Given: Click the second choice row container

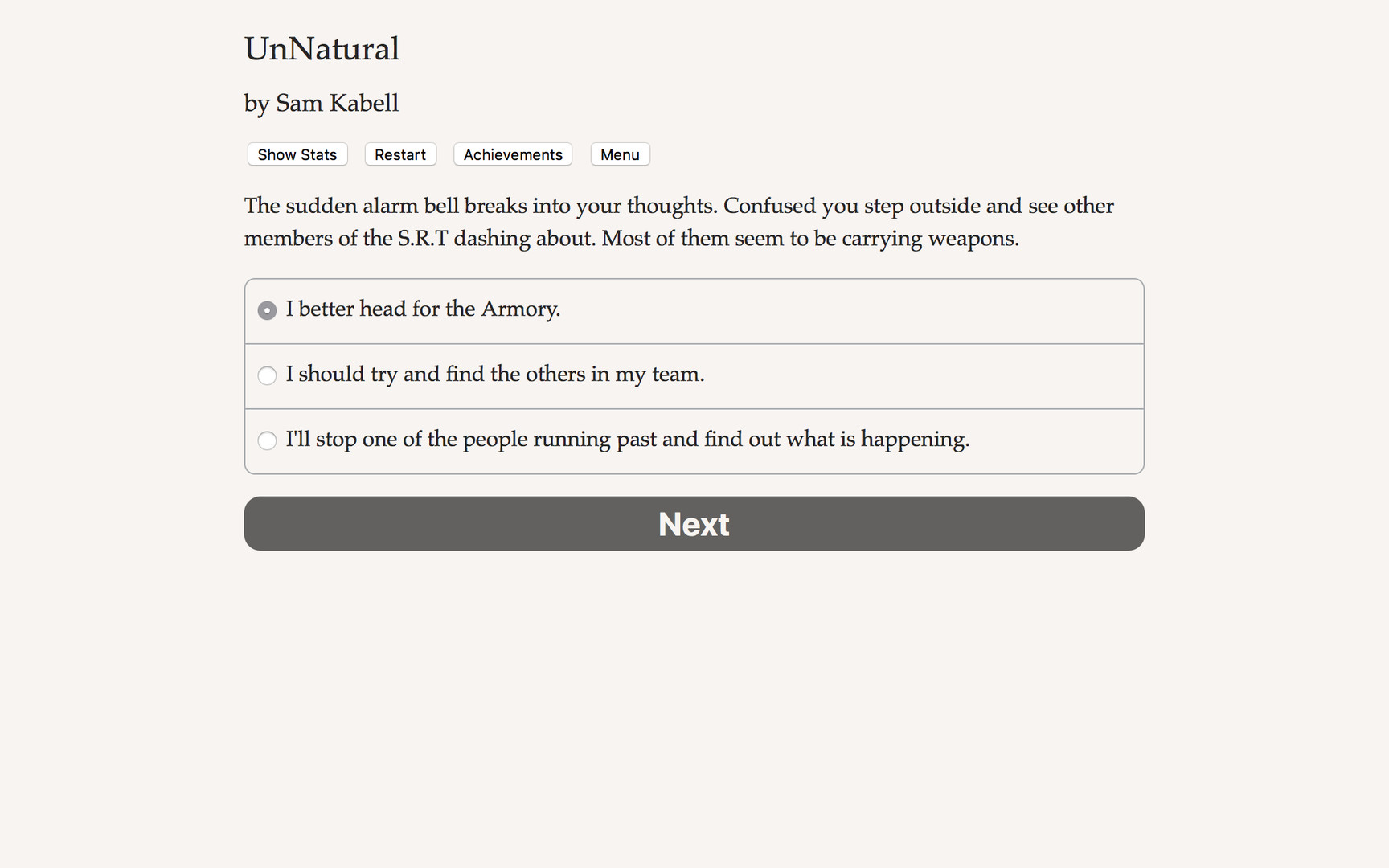Looking at the screenshot, I should [693, 375].
